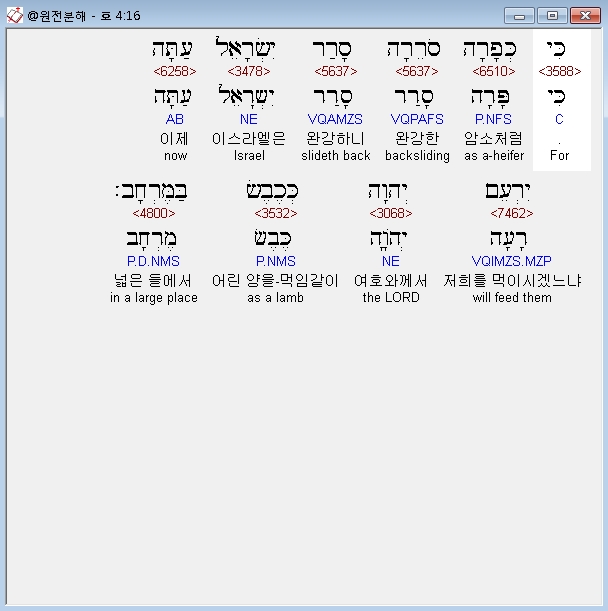Click the English gloss 'For'
The width and height of the screenshot is (608, 611).
tap(560, 155)
